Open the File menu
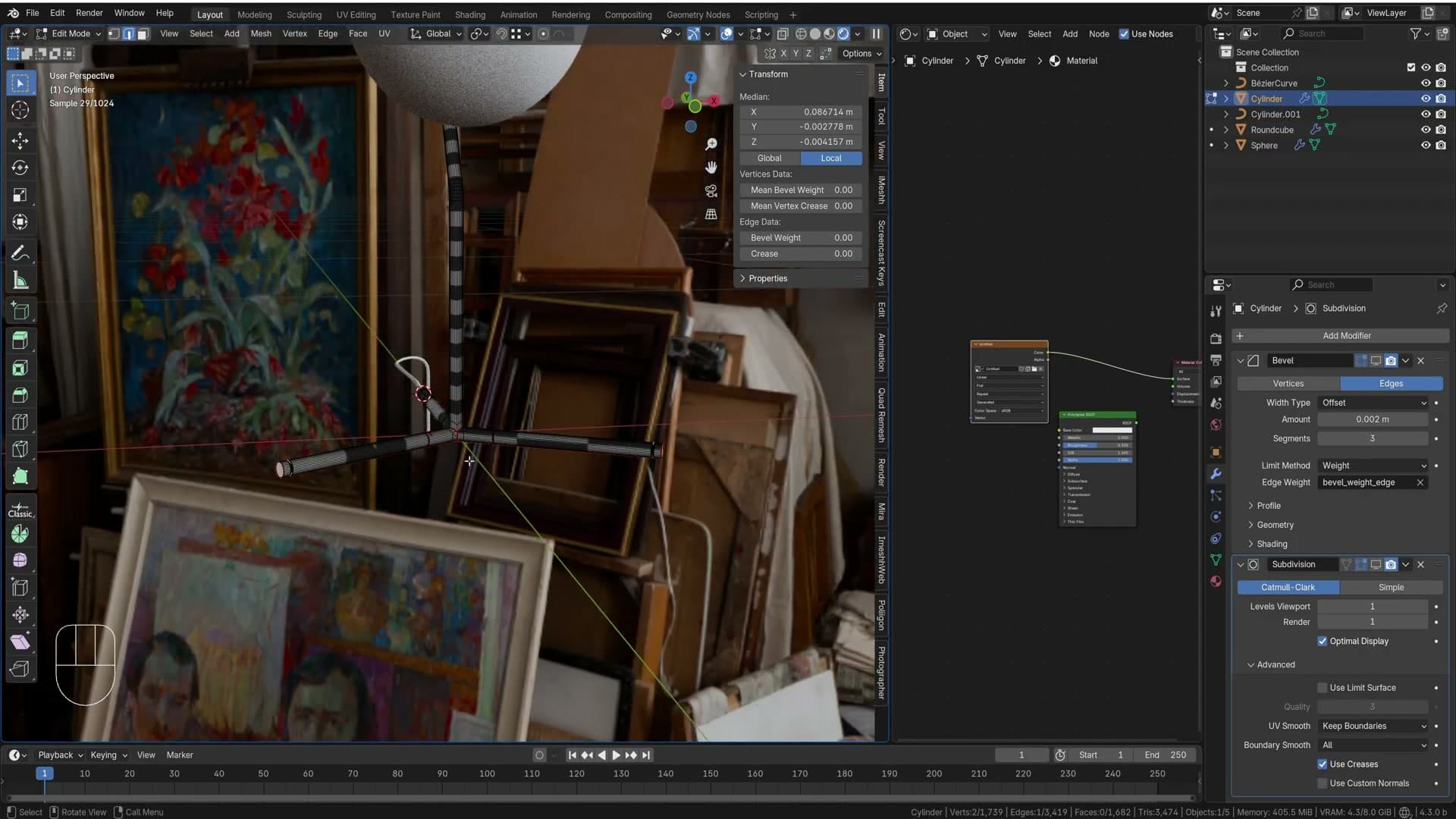 click(33, 13)
